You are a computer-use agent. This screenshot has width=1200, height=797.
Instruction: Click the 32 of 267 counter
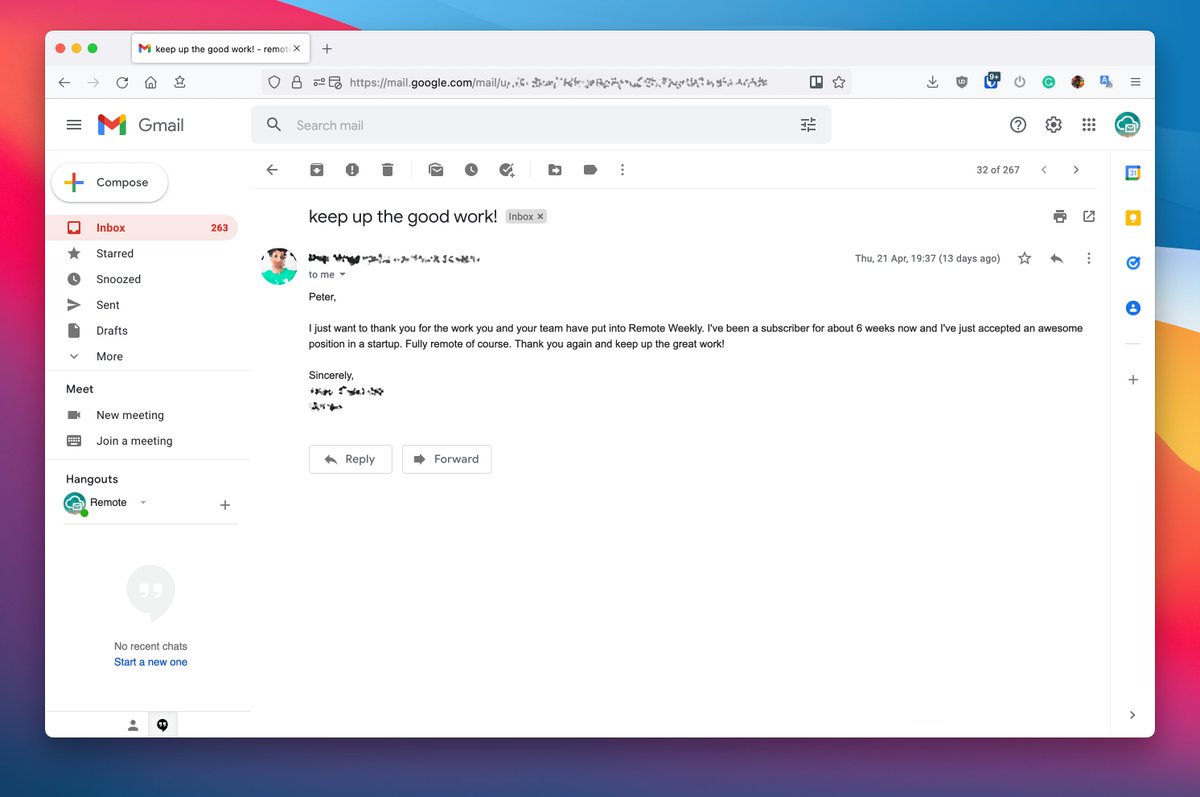[x=998, y=170]
